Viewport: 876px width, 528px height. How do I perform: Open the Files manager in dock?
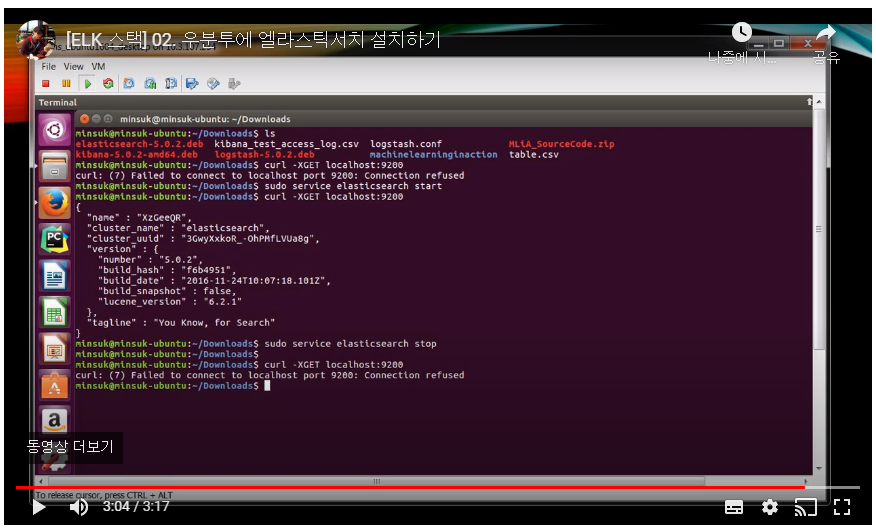coord(54,167)
